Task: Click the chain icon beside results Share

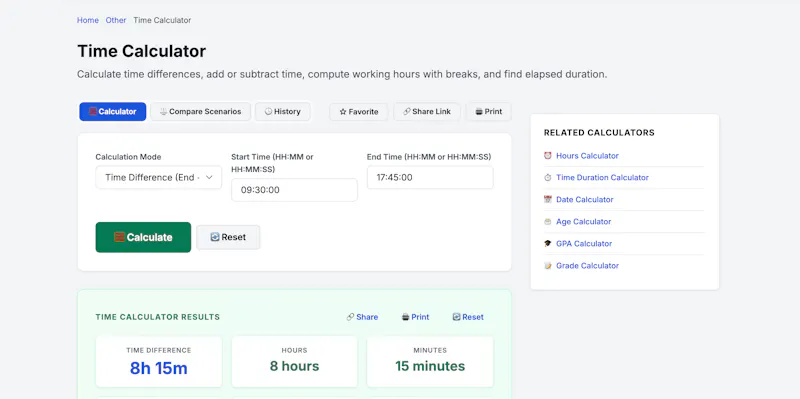Action: click(350, 317)
